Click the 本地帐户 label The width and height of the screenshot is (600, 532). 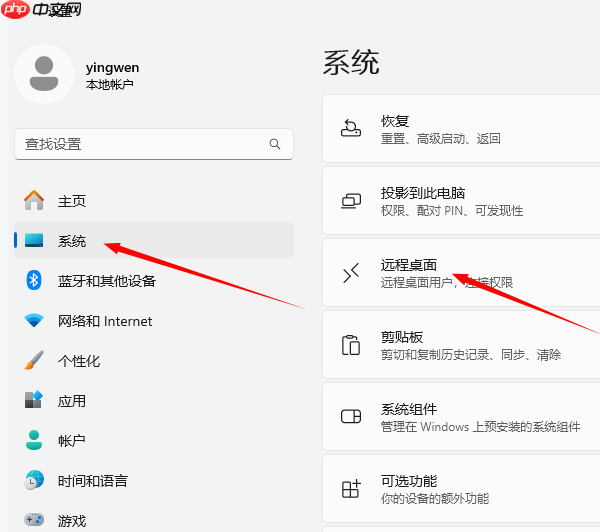109,85
